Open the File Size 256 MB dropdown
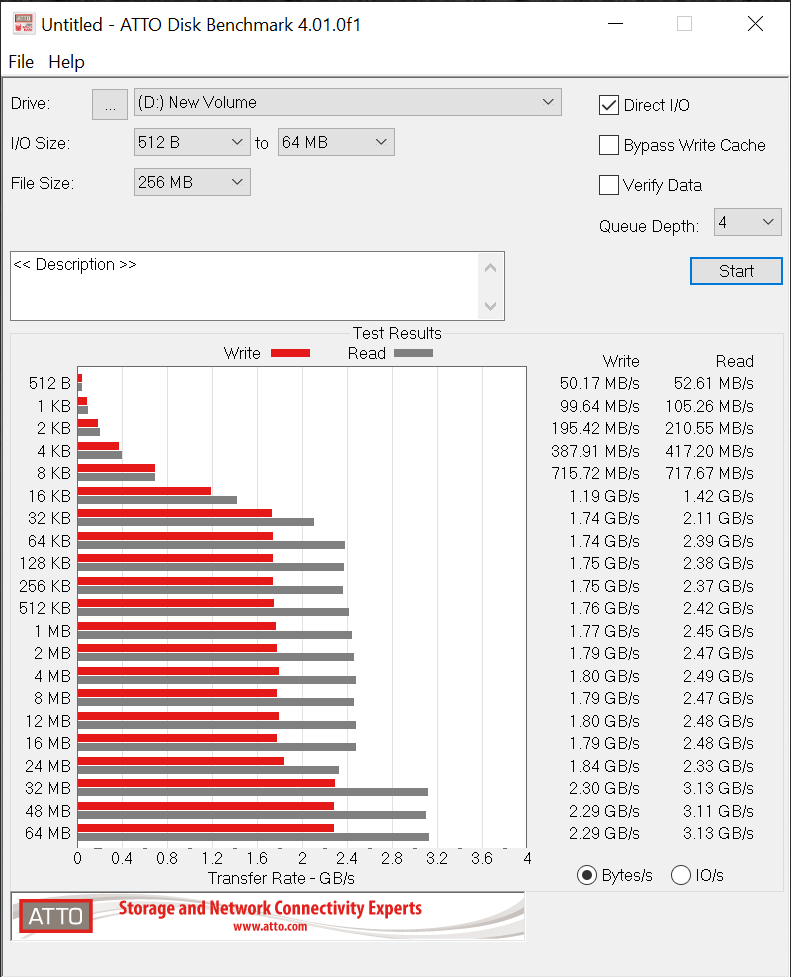 click(x=192, y=182)
